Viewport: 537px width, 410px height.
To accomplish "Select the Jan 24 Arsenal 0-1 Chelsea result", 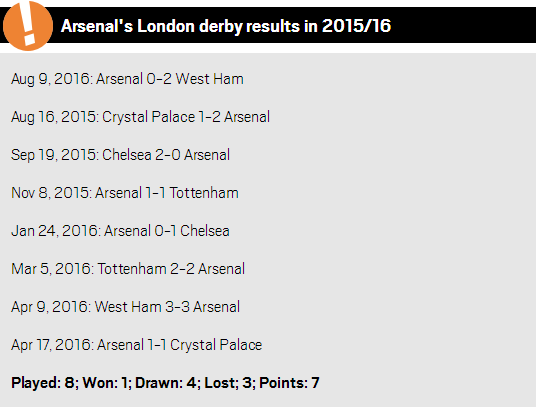I will pos(120,231).
